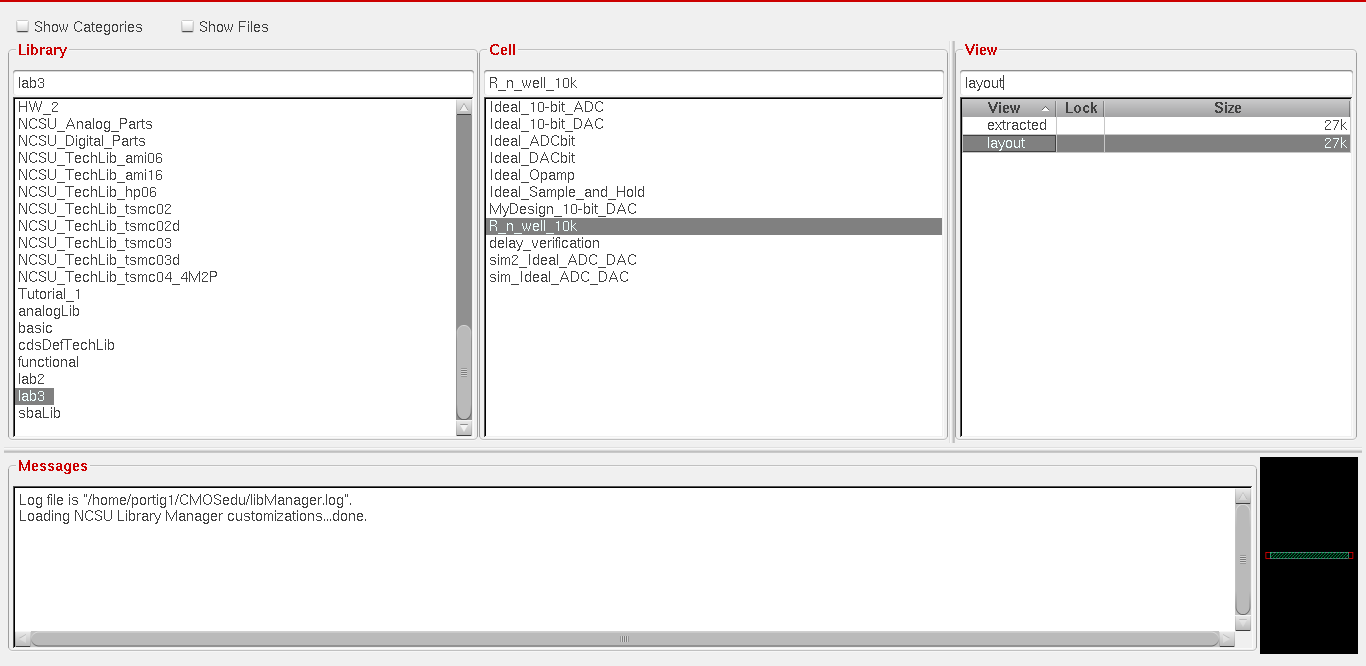Click the Lock column header

[1080, 108]
